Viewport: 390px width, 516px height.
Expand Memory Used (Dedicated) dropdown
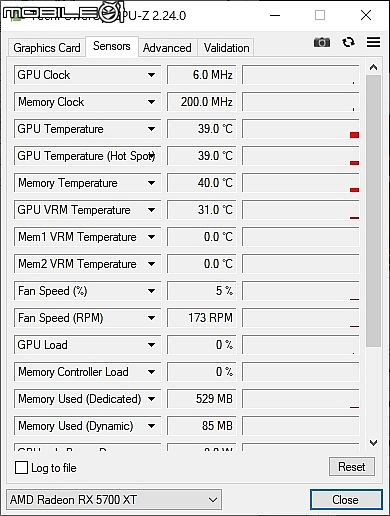[x=151, y=399]
